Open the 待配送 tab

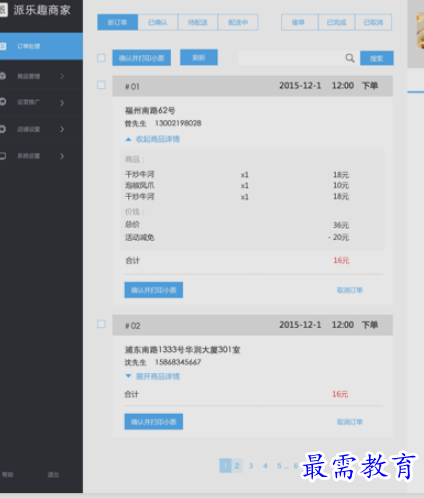tap(198, 22)
